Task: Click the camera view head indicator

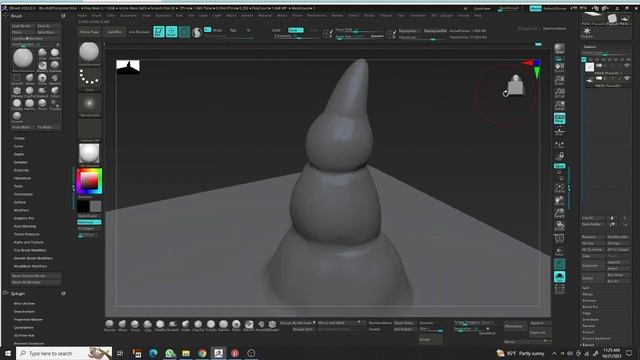Action: pyautogui.click(x=516, y=85)
